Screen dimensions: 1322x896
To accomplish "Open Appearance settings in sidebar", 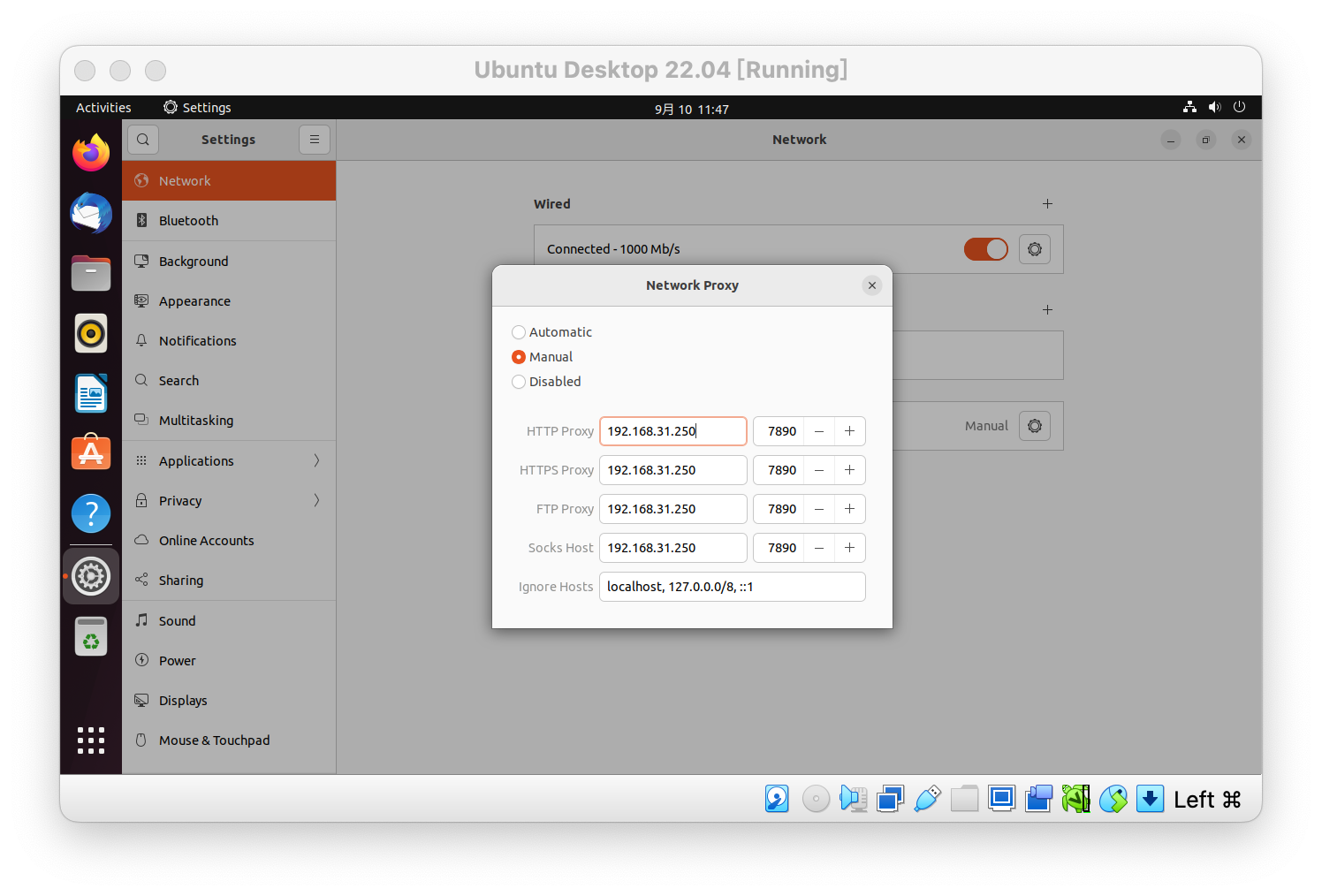I will [x=229, y=301].
